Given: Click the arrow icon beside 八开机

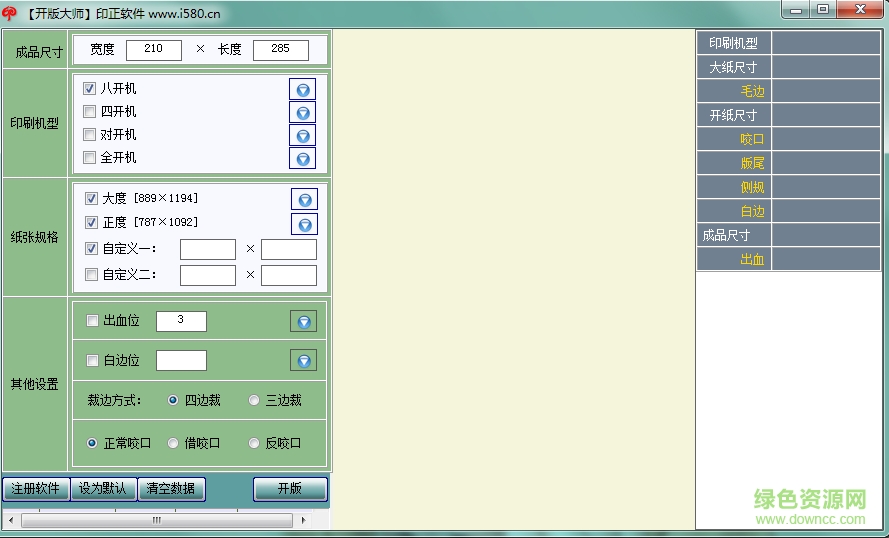Looking at the screenshot, I should 302,89.
